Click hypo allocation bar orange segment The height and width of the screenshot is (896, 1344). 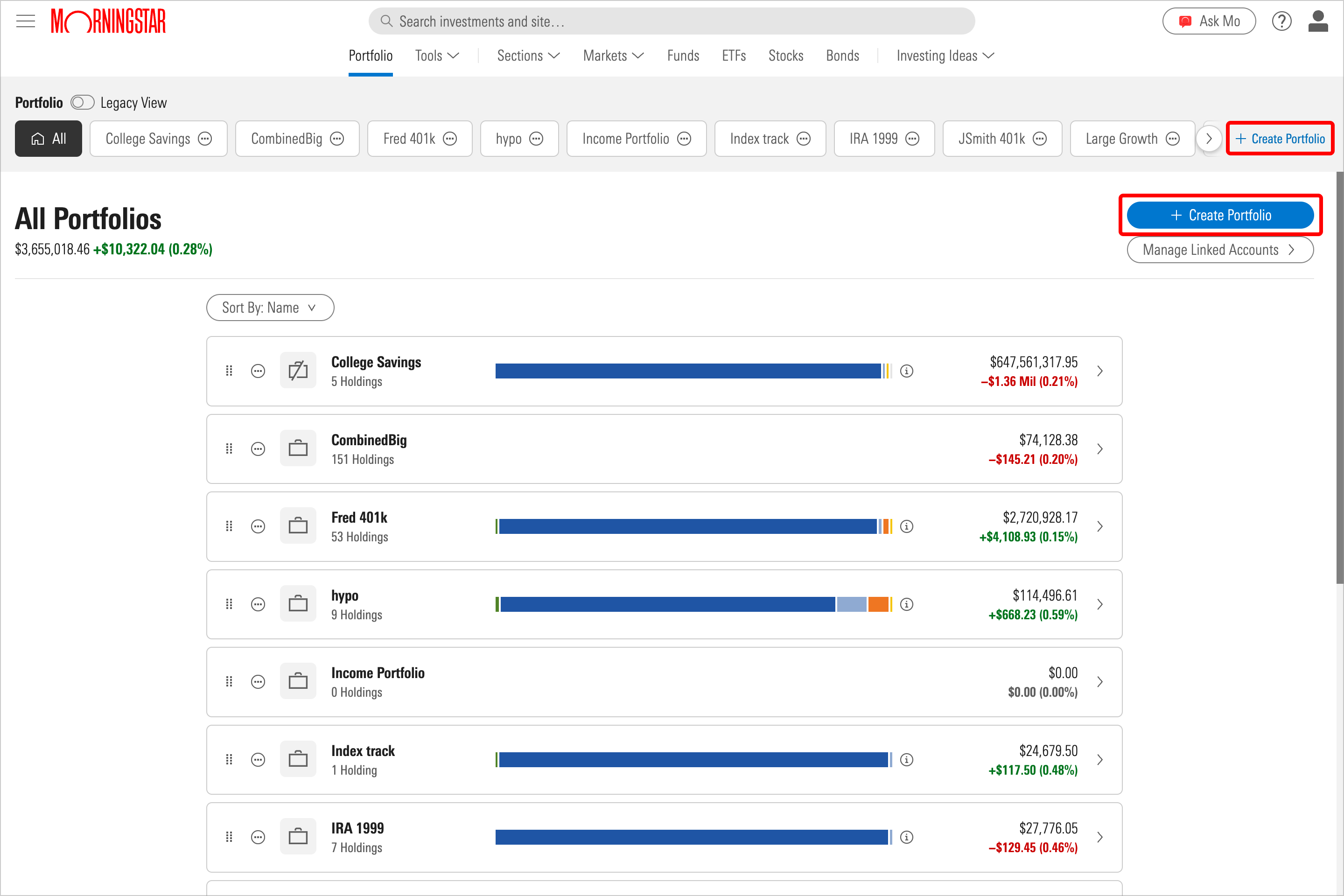[878, 605]
